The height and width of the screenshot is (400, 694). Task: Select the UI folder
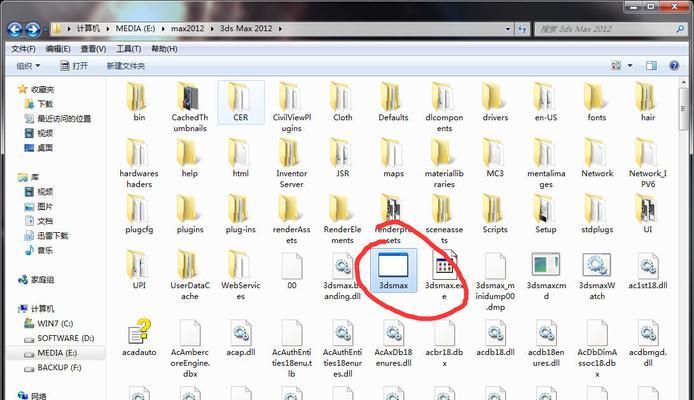pyautogui.click(x=648, y=214)
